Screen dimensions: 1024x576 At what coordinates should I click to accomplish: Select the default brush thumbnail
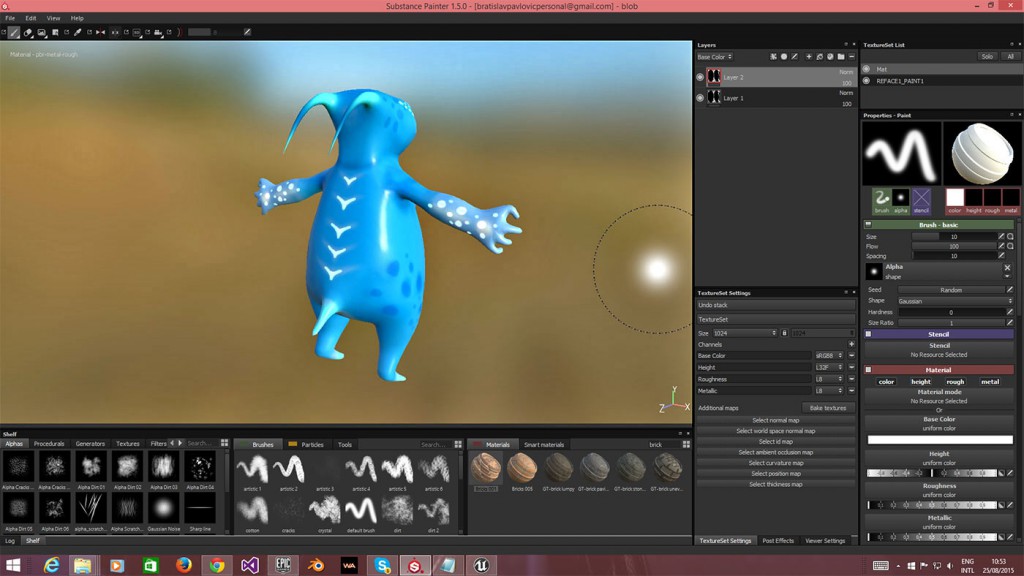tap(360, 511)
